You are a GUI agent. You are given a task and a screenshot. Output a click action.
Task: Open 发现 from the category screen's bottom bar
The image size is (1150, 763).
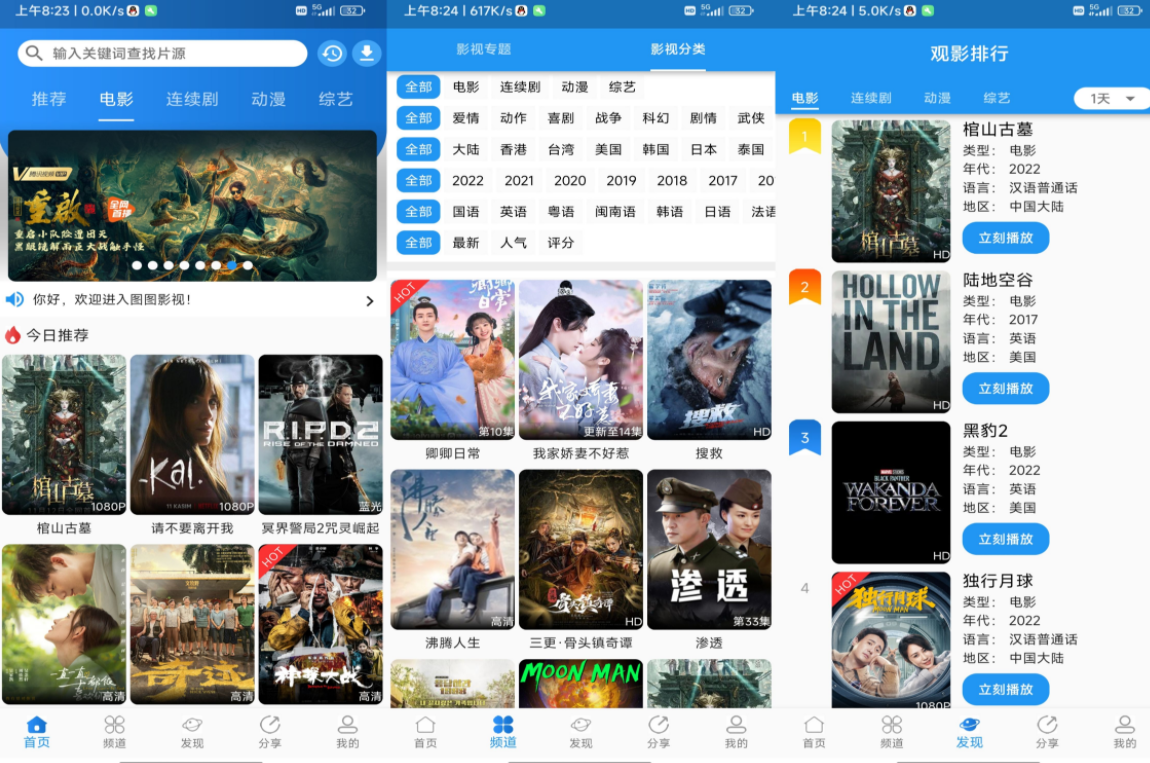coord(581,731)
